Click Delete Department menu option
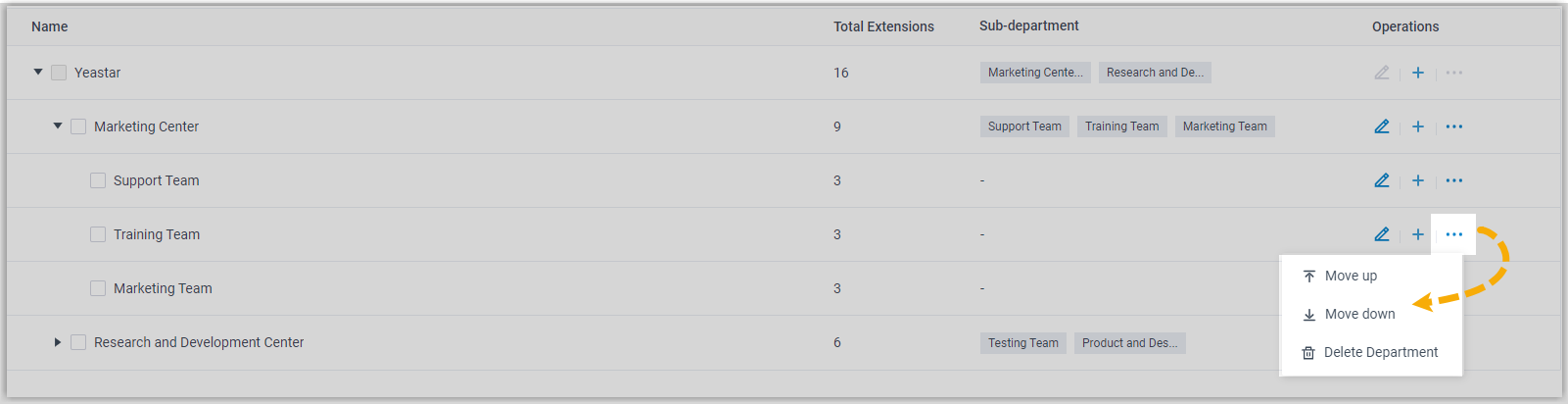Viewport: 1568px width, 404px height. (x=1380, y=352)
